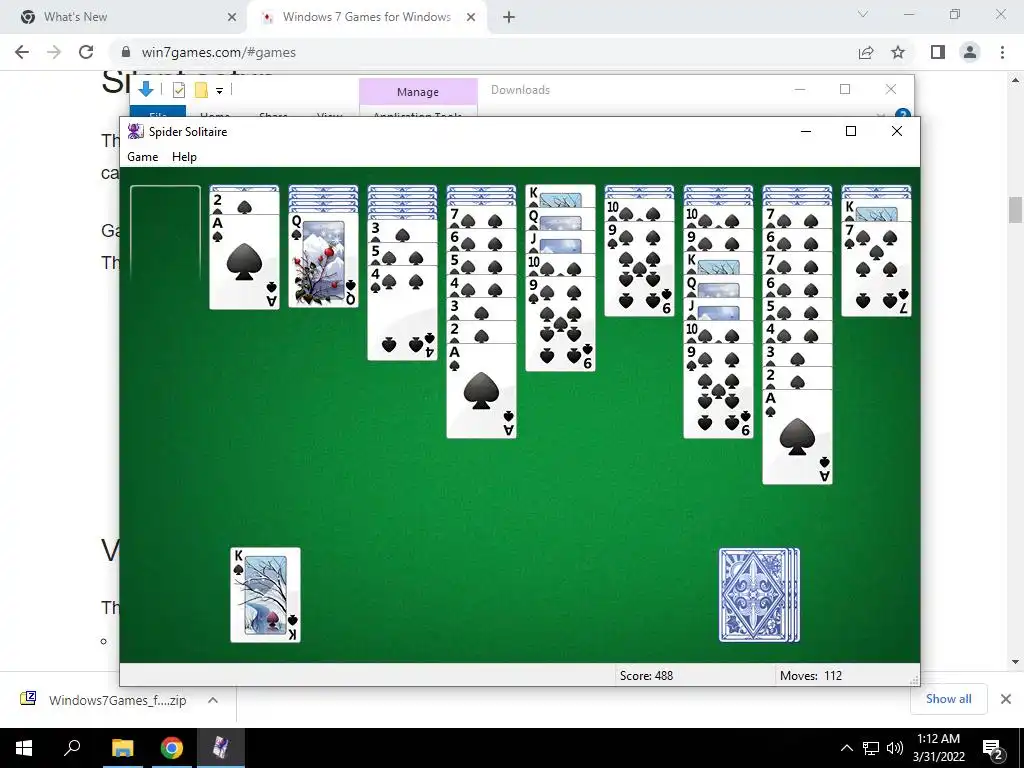
Task: Click the Spider Solitaire title bar icon
Action: tap(135, 131)
